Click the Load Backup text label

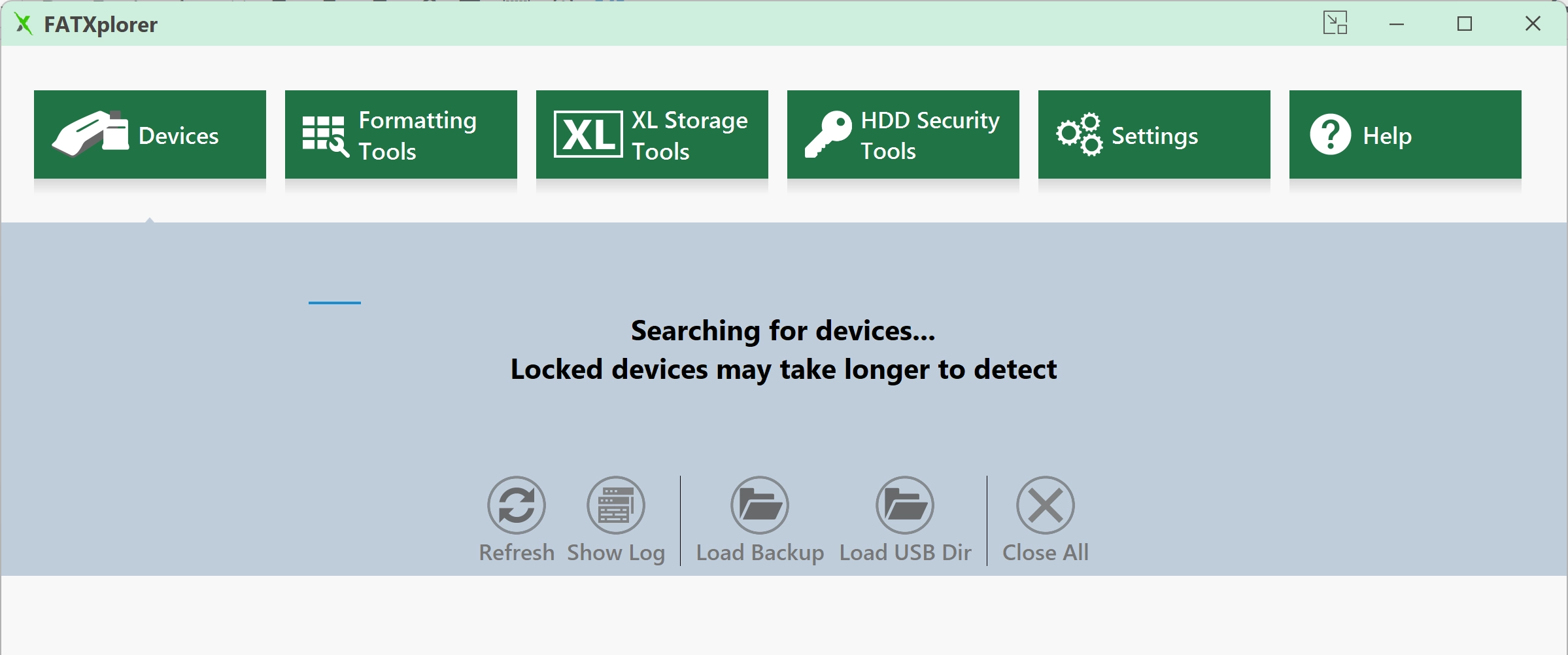tap(760, 552)
